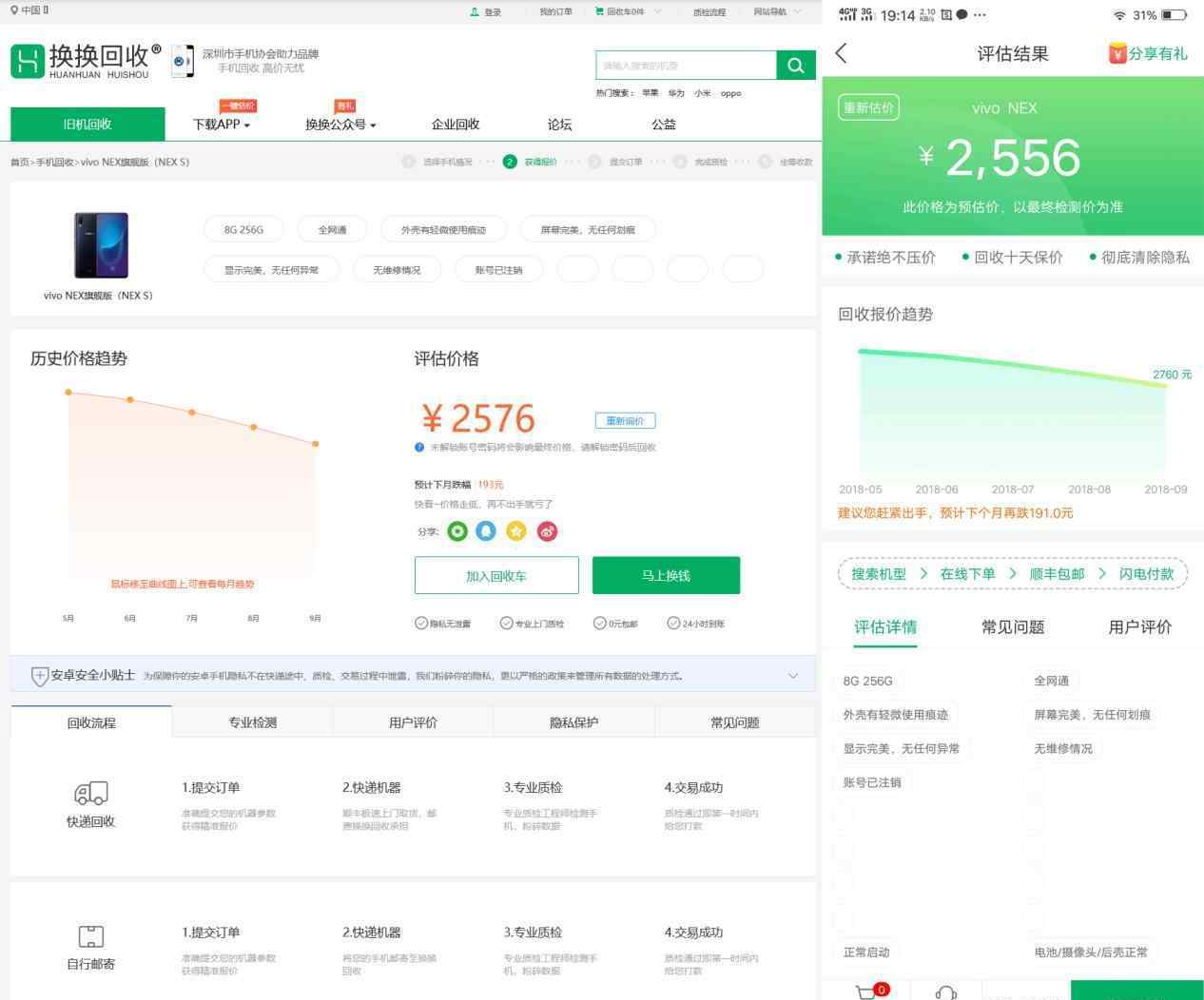Select the 回收流程 tab
This screenshot has height=1000, width=1204.
coord(91,722)
